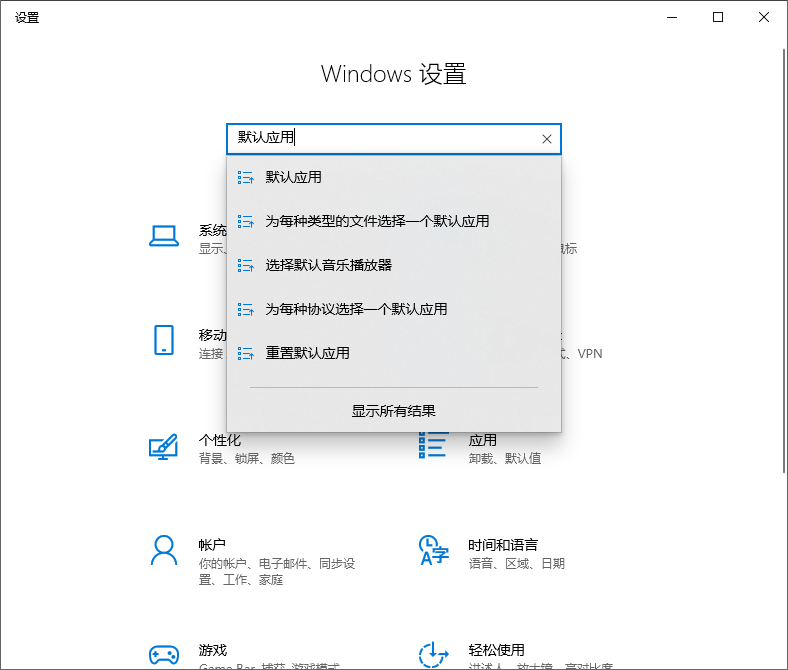Click the 时间和语言 clock icon
The image size is (788, 670).
(434, 550)
